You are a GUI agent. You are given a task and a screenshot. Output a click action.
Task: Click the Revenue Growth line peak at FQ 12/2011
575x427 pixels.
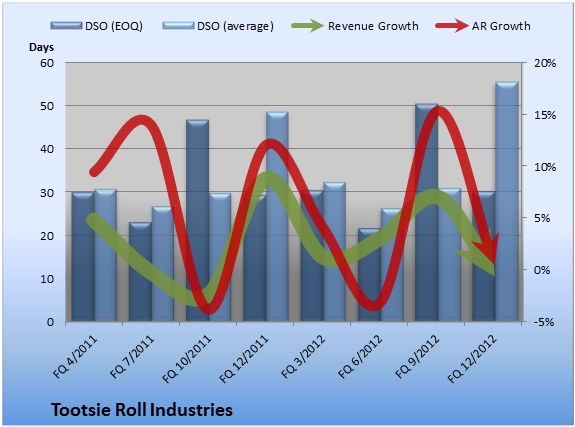(268, 179)
